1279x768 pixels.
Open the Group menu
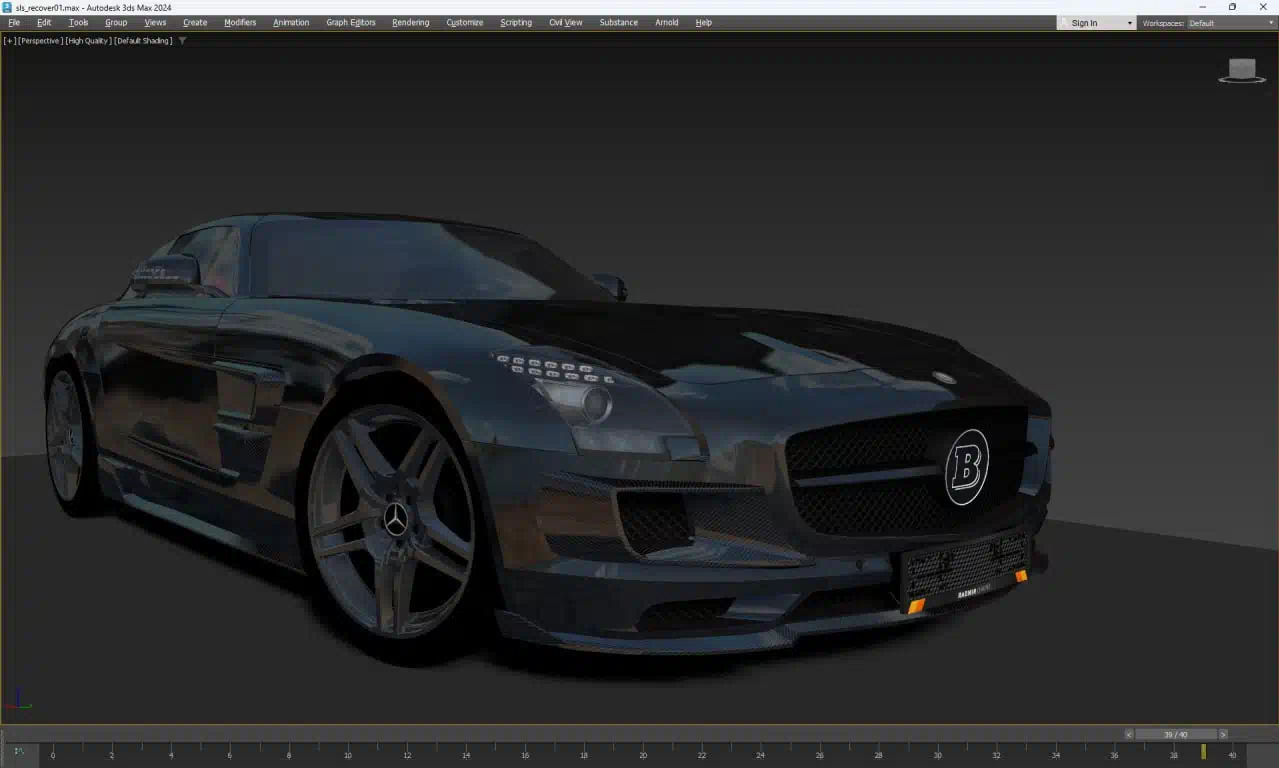pyautogui.click(x=116, y=22)
